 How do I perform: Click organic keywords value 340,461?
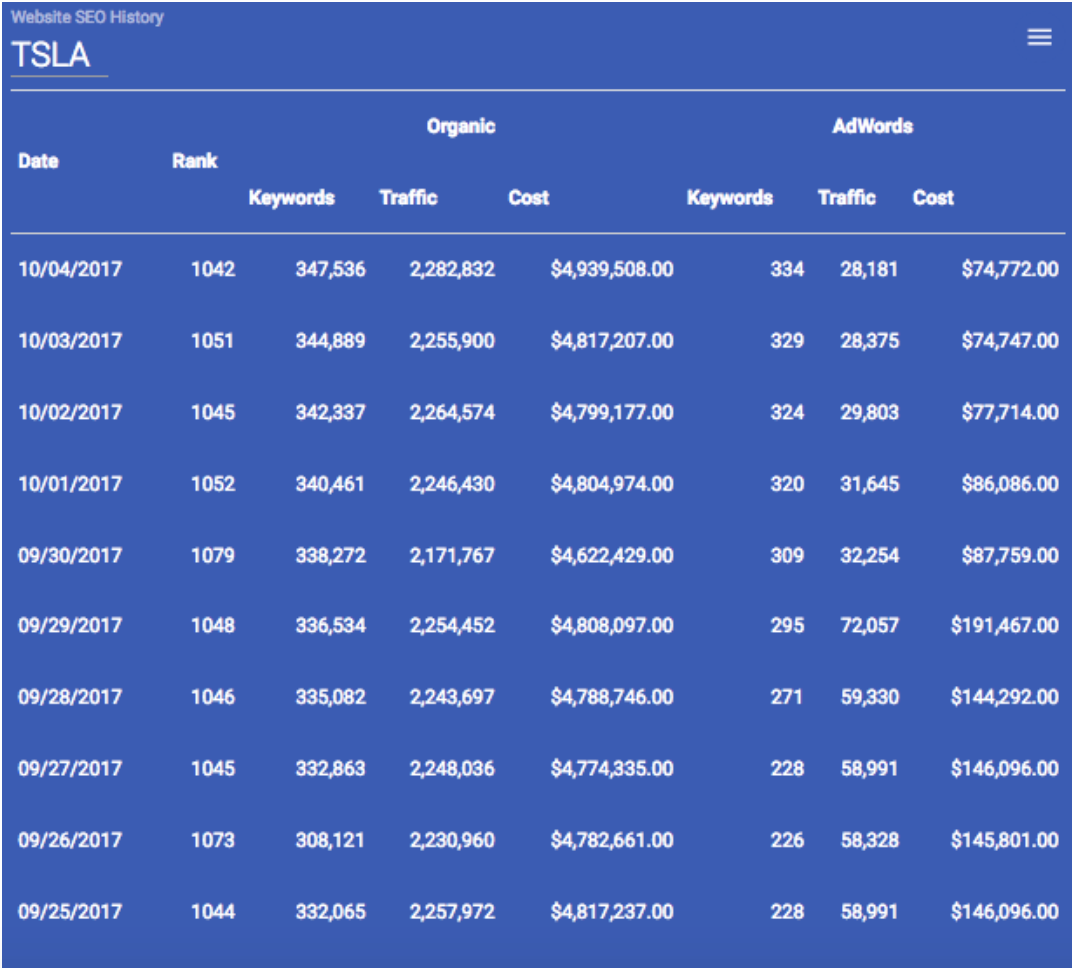(x=330, y=484)
